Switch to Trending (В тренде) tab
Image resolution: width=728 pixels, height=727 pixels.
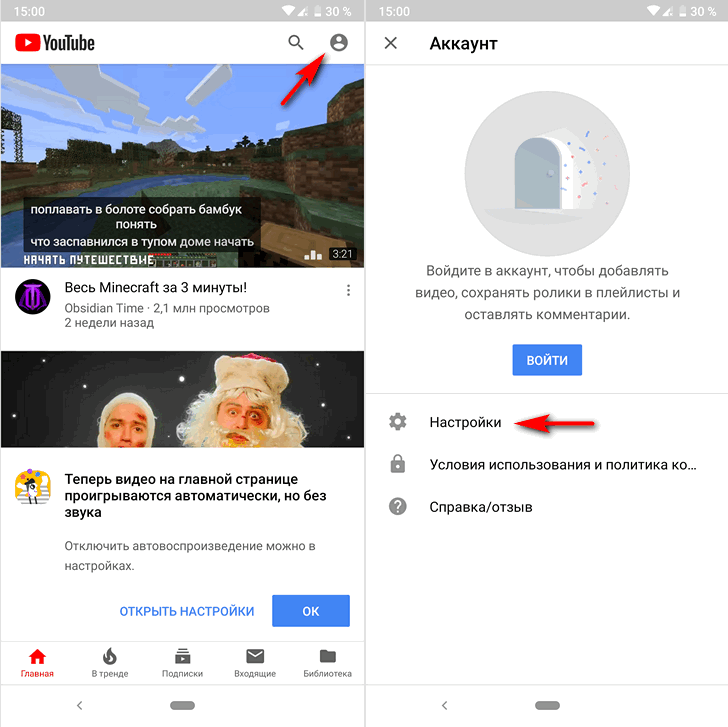(110, 663)
